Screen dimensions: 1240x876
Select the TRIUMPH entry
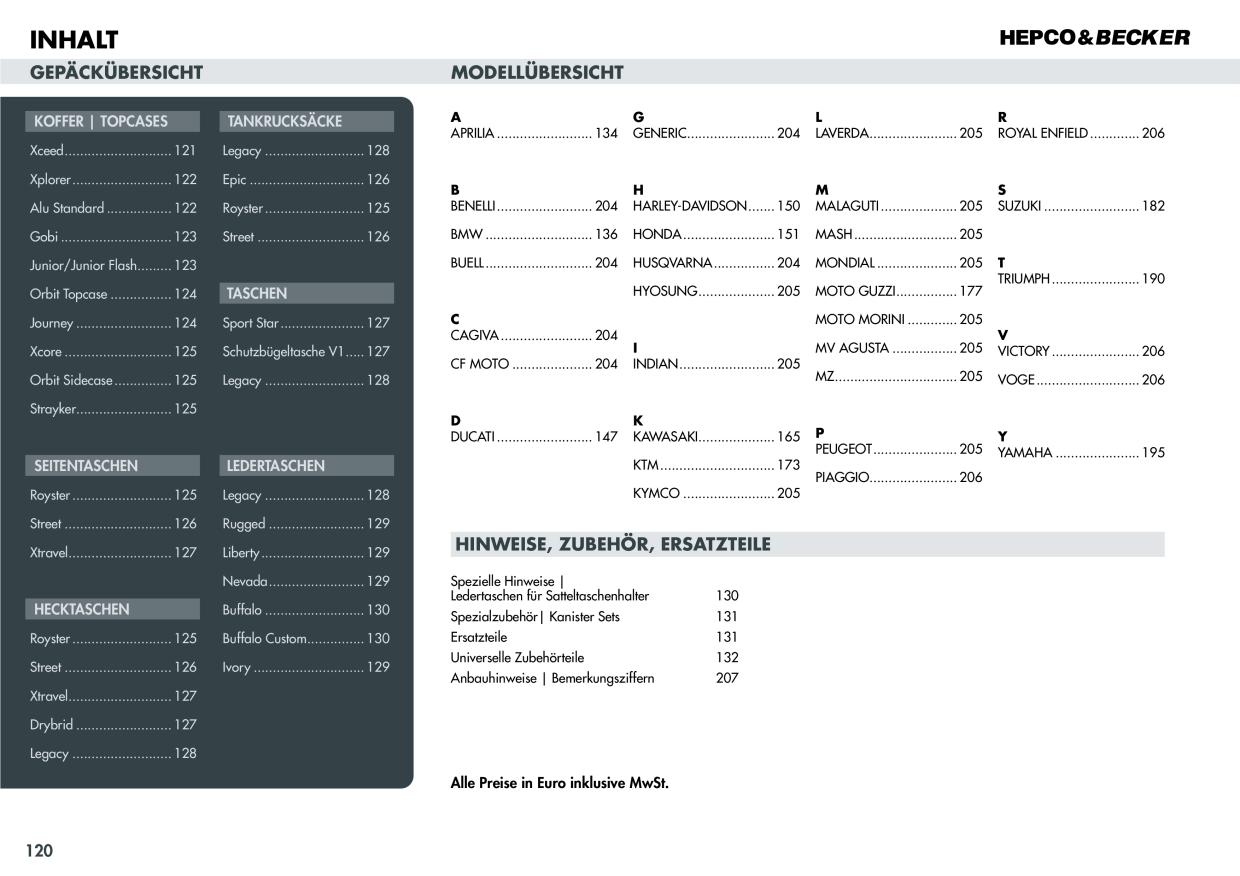1081,279
